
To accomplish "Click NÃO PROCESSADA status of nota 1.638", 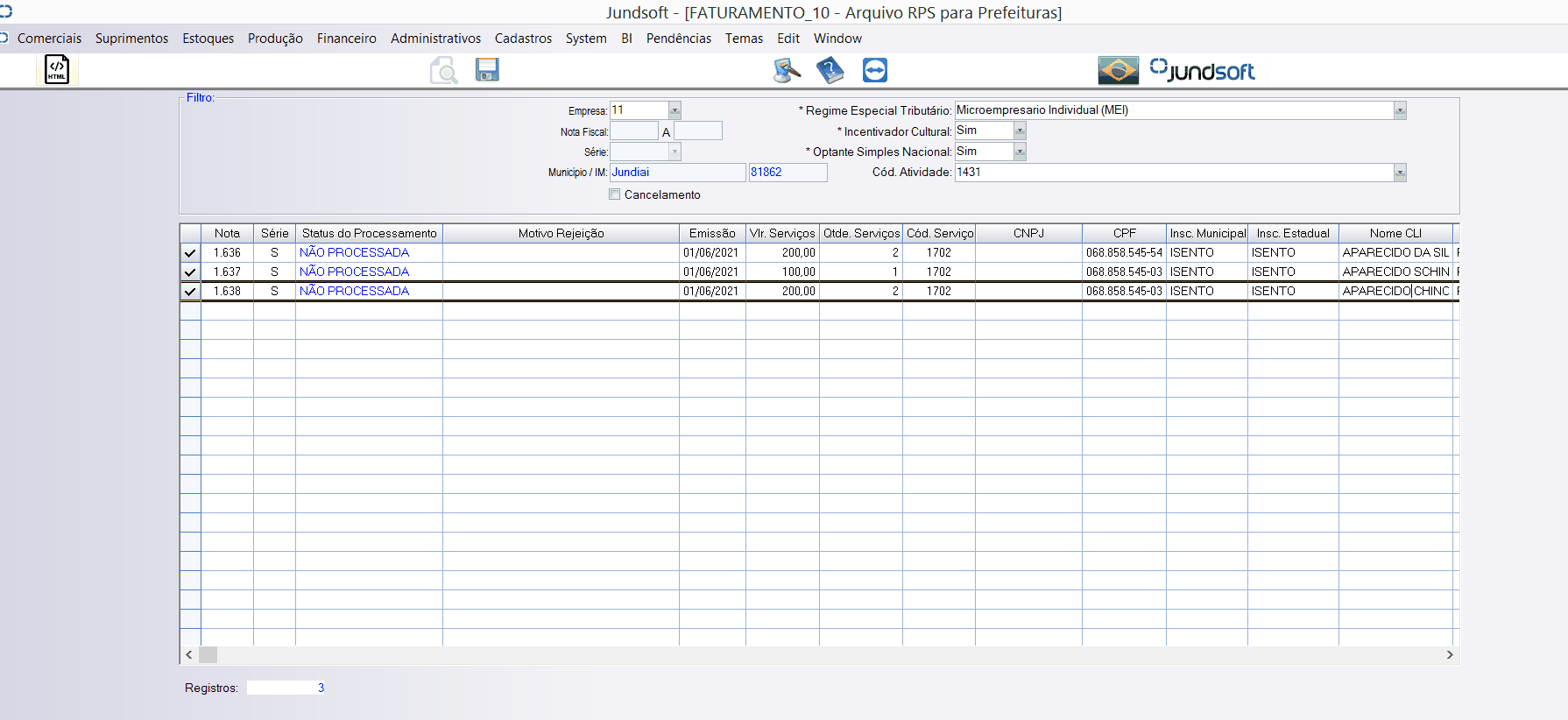I will (x=354, y=291).
